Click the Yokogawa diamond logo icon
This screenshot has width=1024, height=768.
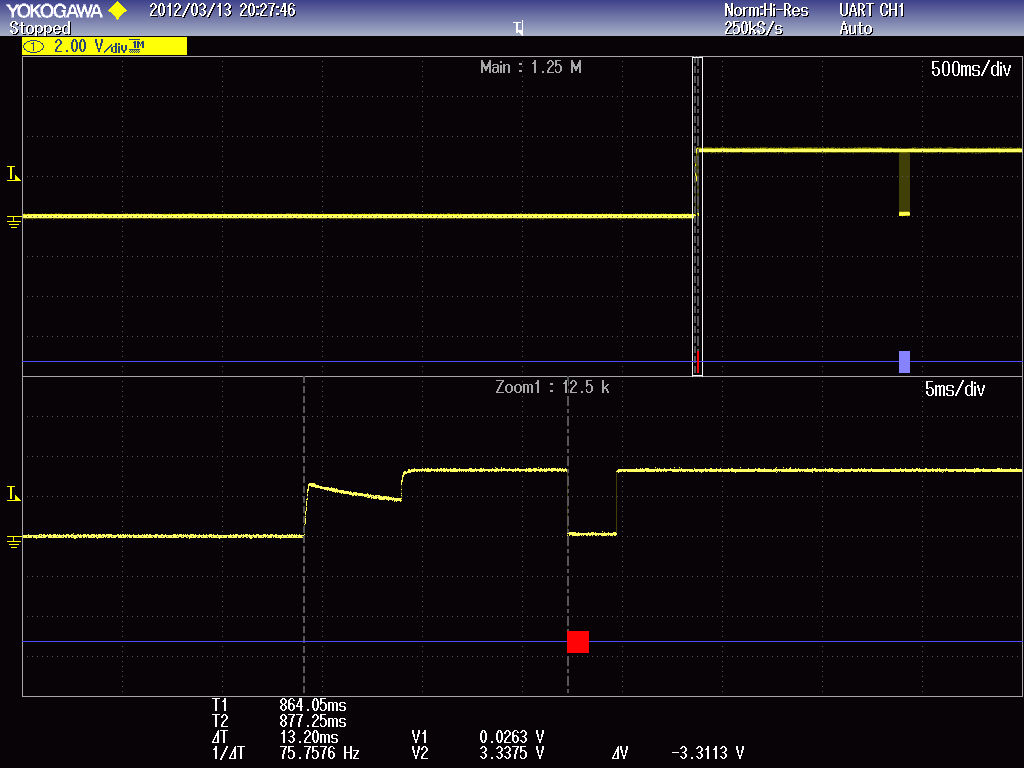click(x=118, y=10)
